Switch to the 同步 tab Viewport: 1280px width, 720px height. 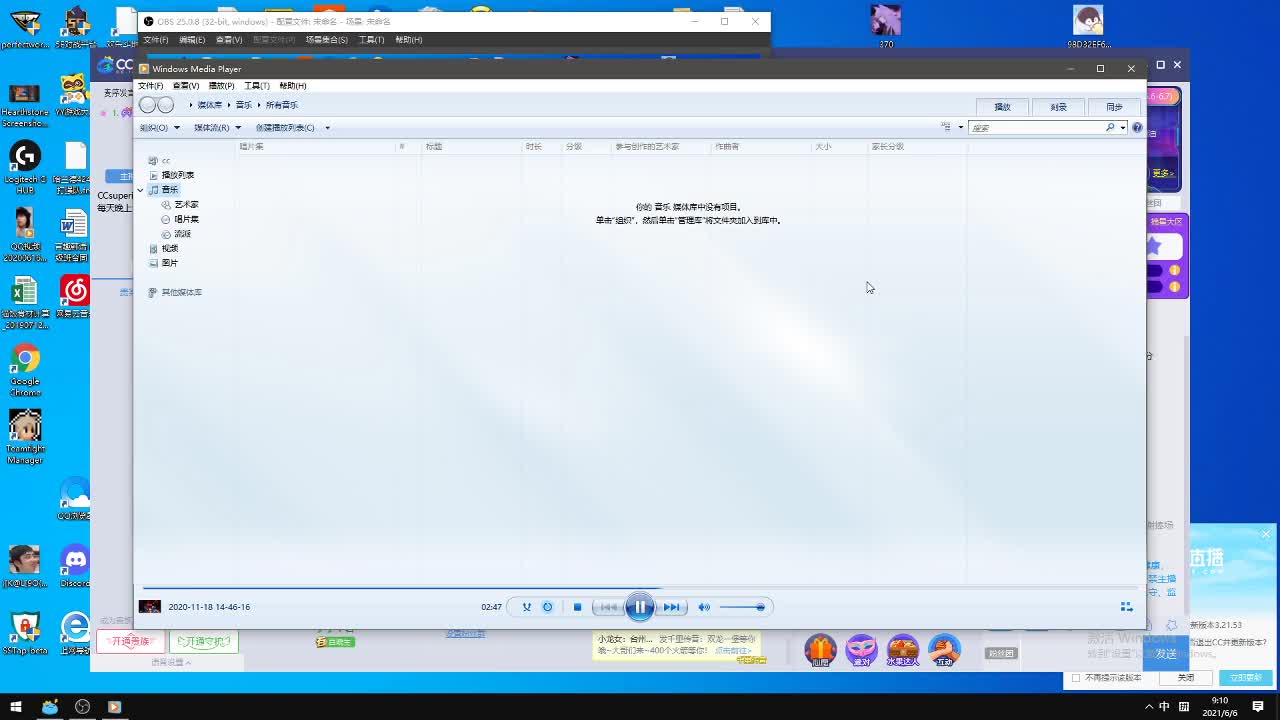(x=1114, y=107)
